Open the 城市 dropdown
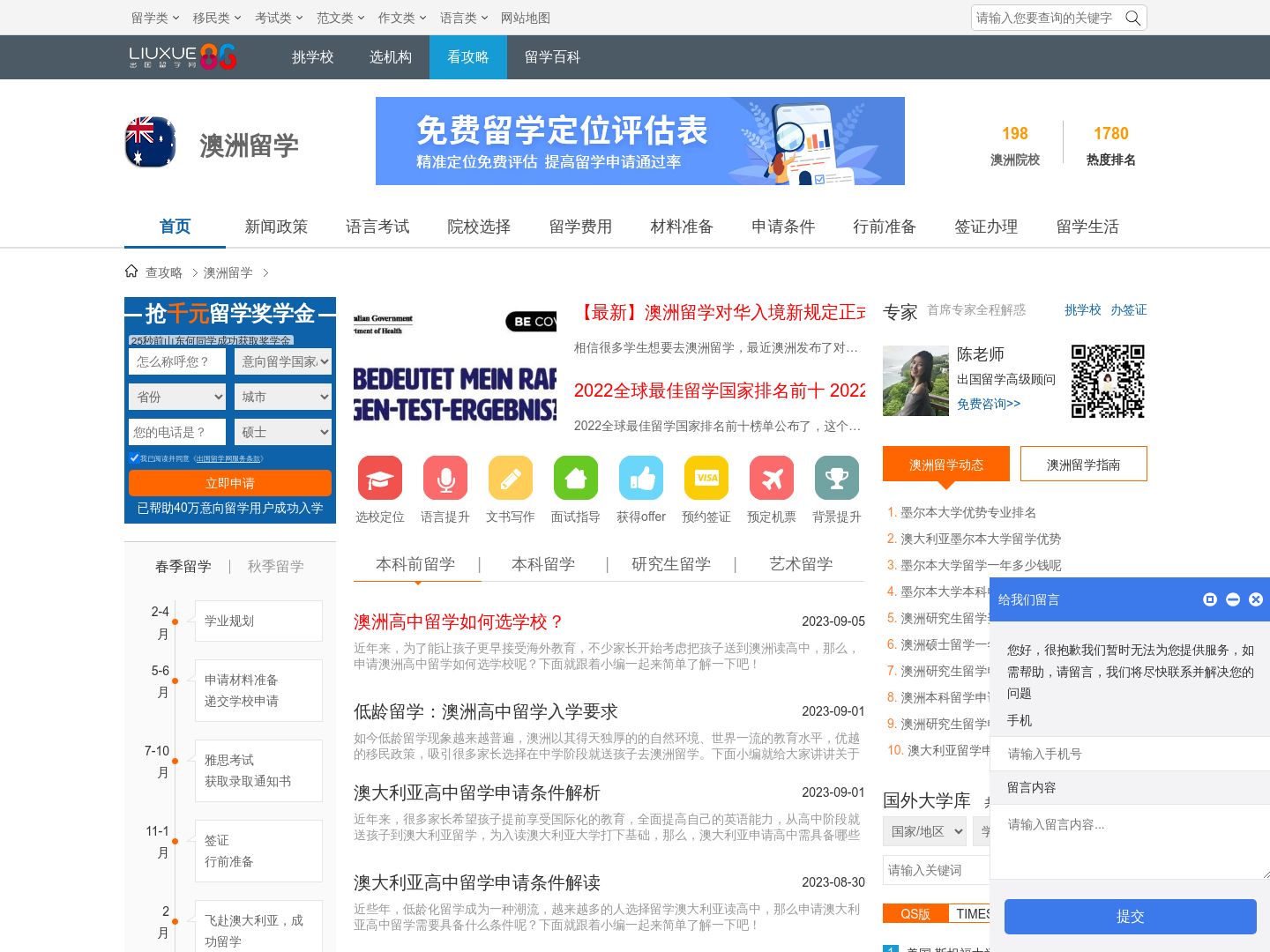1270x952 pixels. coord(283,397)
